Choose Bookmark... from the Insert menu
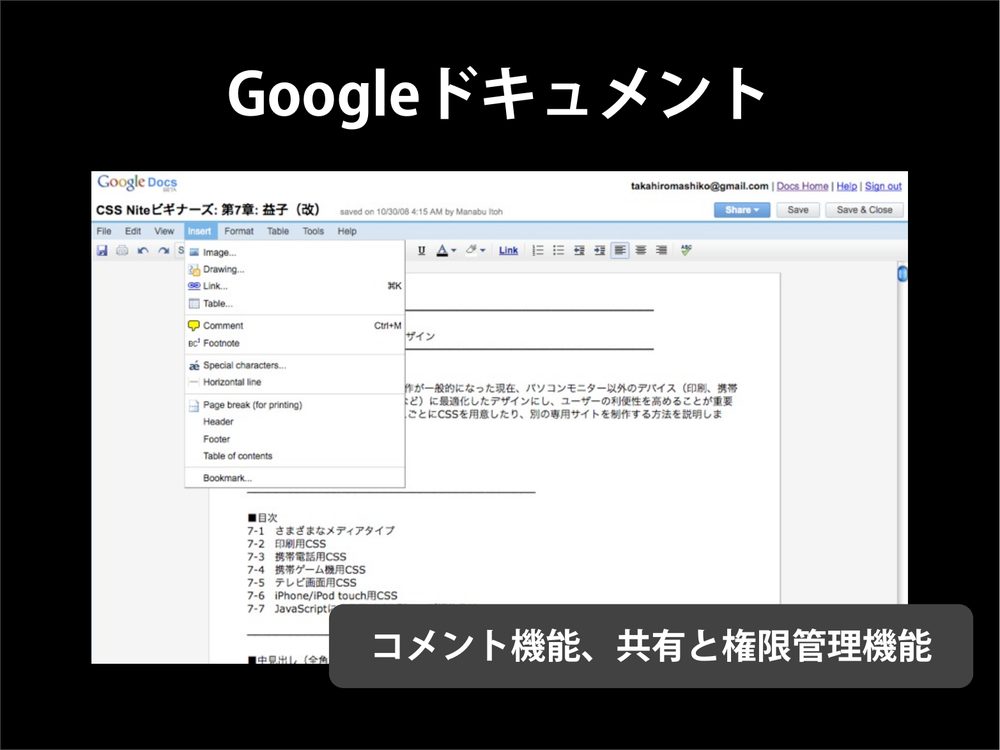 295,478
